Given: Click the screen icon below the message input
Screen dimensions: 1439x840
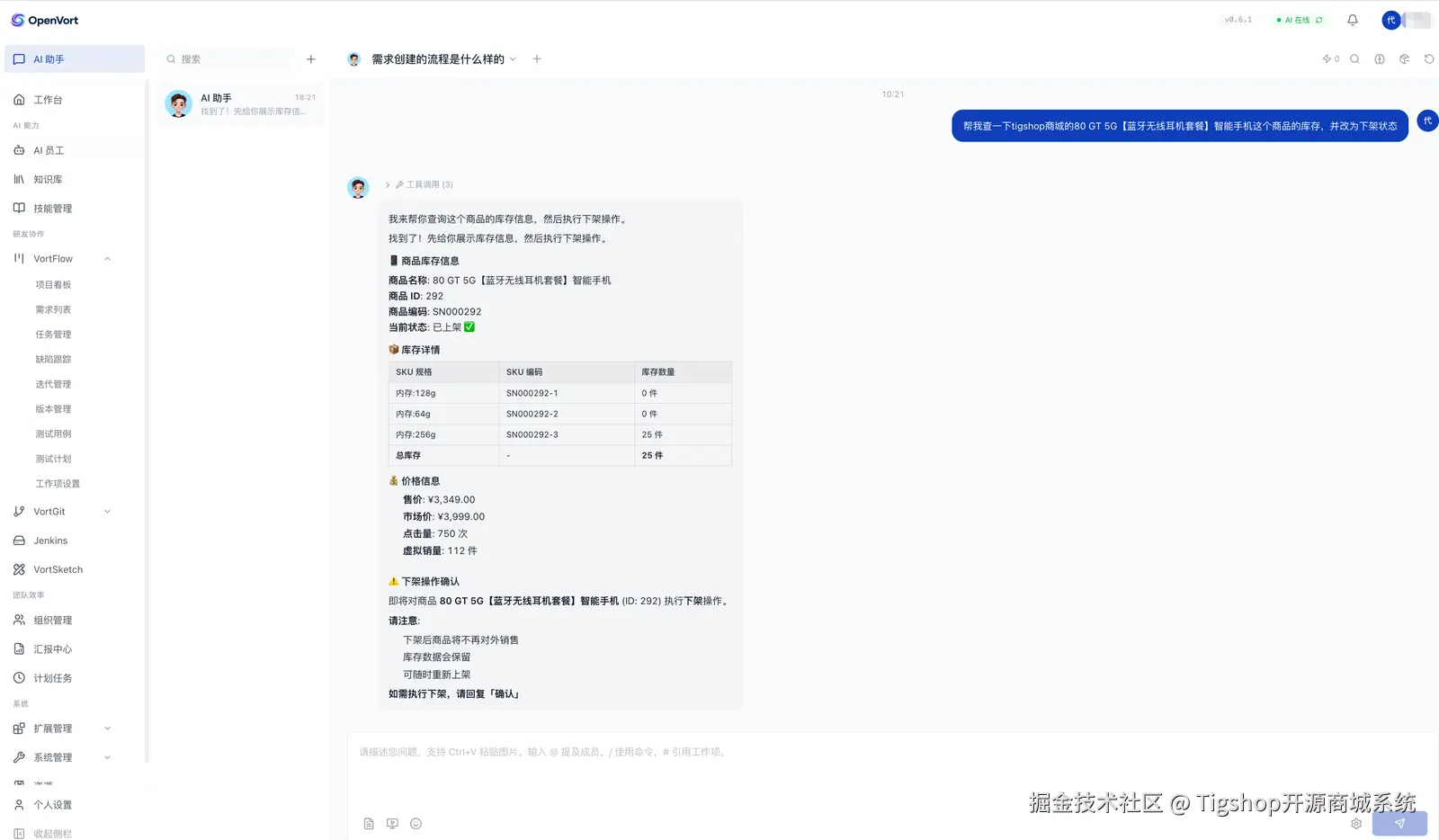Looking at the screenshot, I should 392,824.
